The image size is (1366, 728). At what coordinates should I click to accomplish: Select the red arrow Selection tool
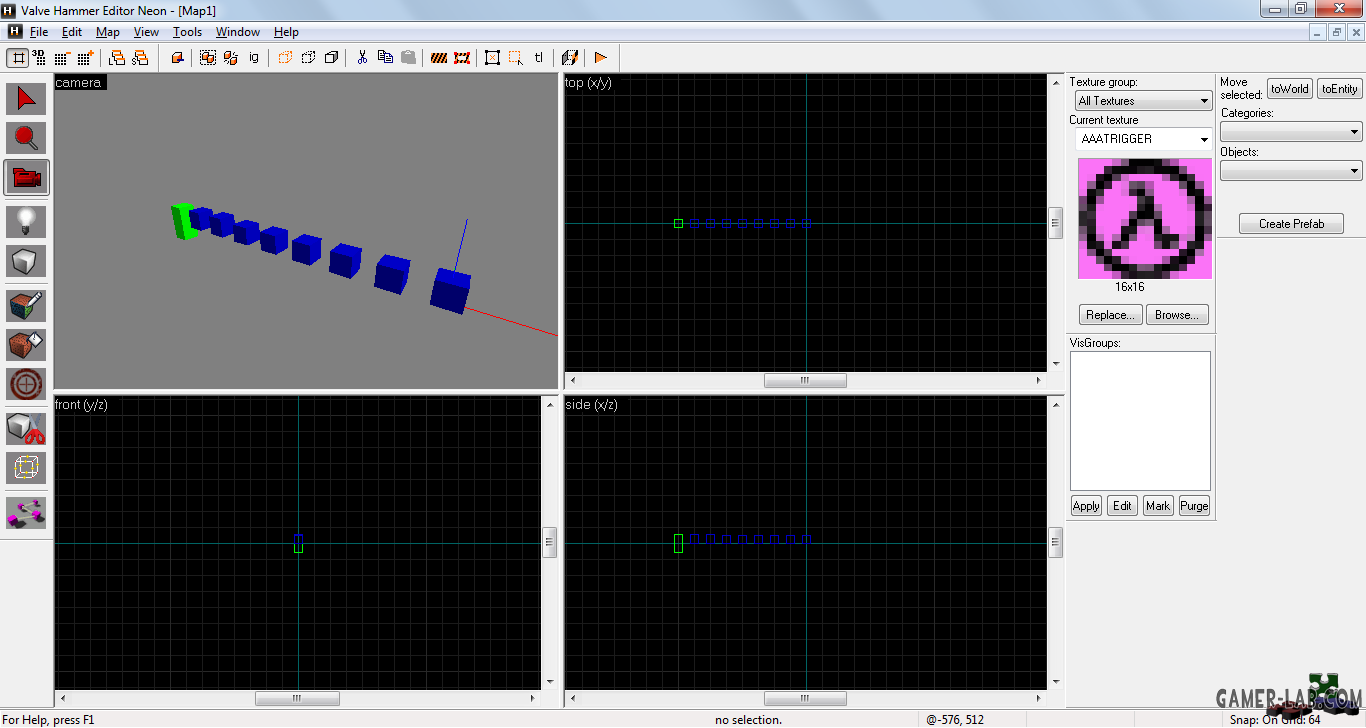(x=26, y=99)
